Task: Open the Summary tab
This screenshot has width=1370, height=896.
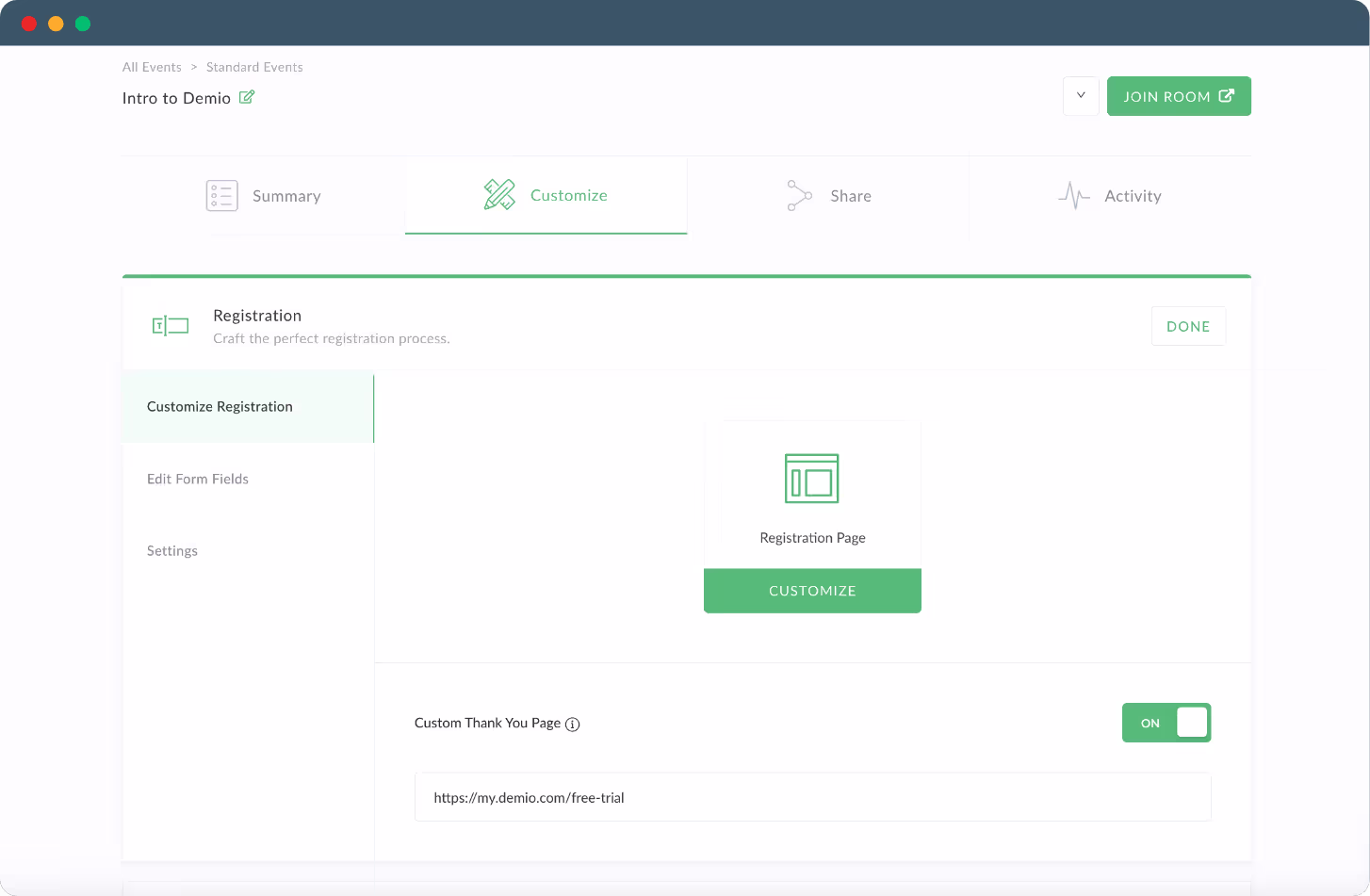Action: 263,196
